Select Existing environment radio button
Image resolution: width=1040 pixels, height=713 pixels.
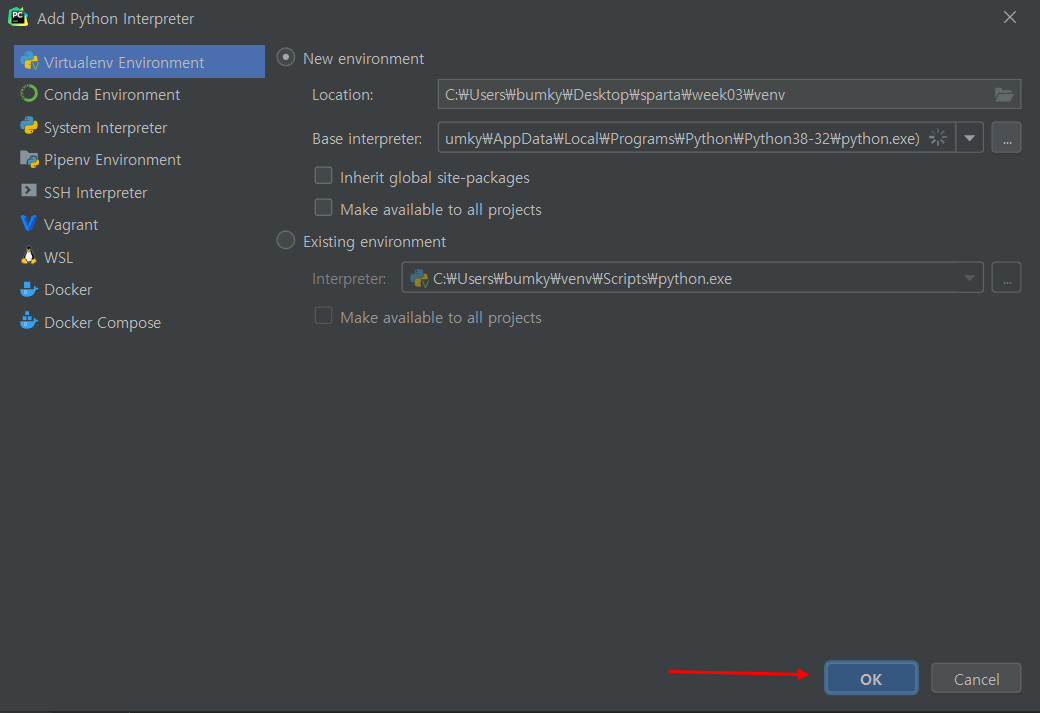tap(286, 240)
